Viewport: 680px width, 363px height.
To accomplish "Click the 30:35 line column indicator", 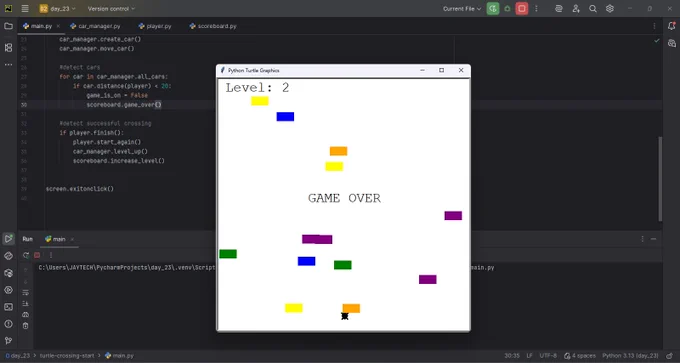I will (512, 356).
